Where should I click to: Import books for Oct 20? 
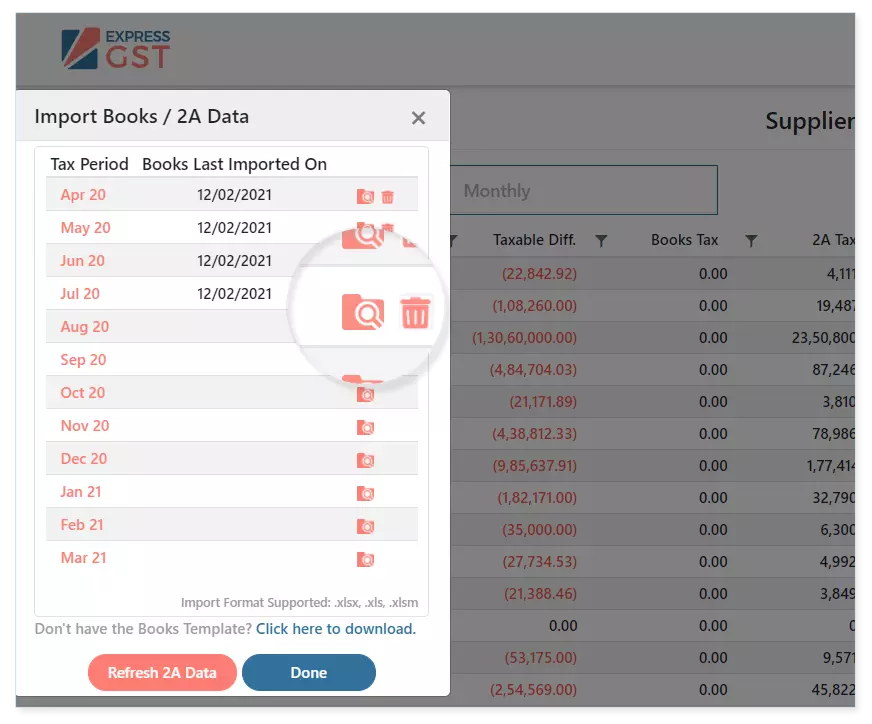click(365, 392)
